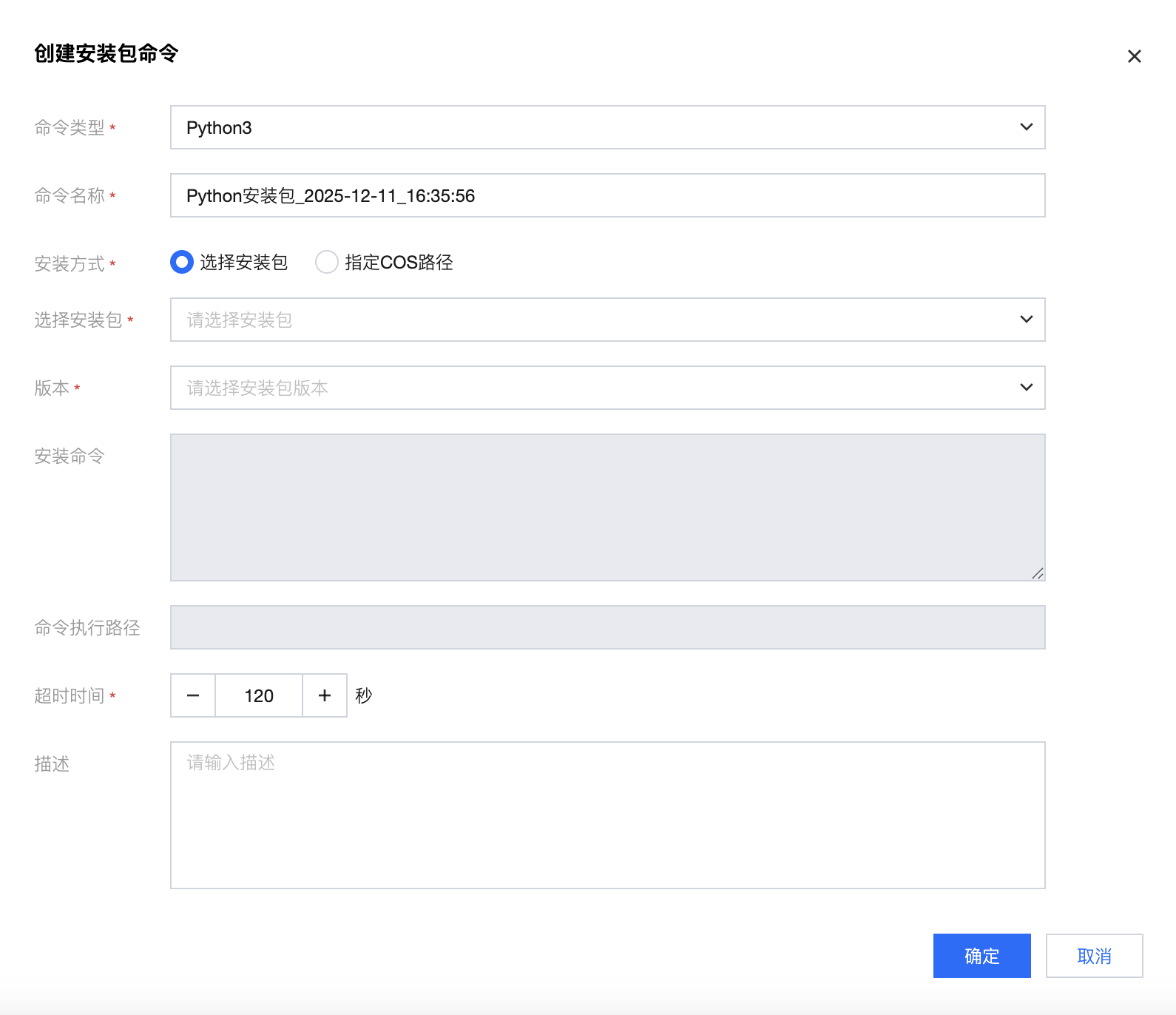Click the chevron arrow in the 选择安装包 field
1176x1015 pixels.
click(x=1026, y=320)
